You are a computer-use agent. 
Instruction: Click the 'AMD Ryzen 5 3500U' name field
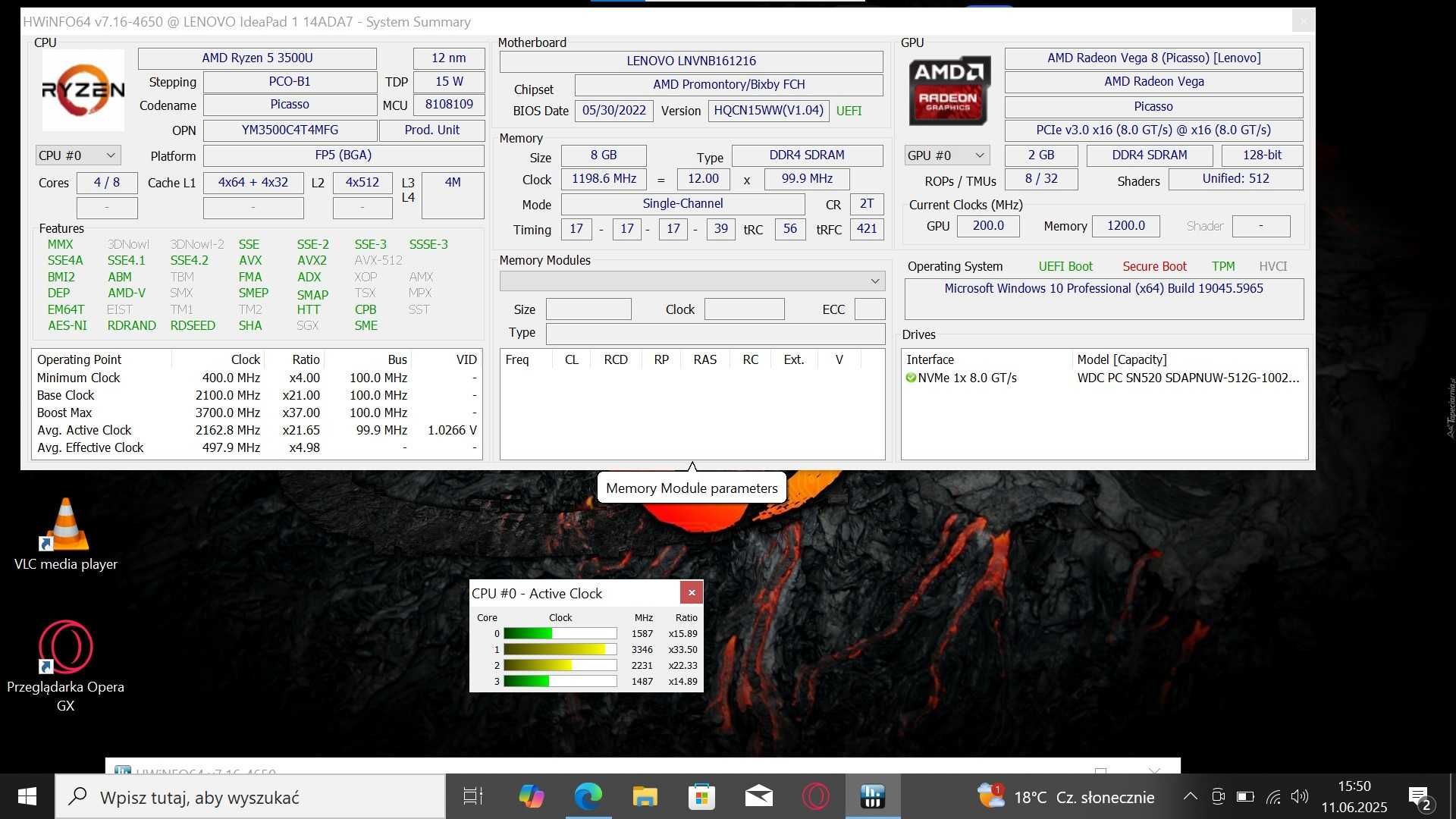(257, 58)
